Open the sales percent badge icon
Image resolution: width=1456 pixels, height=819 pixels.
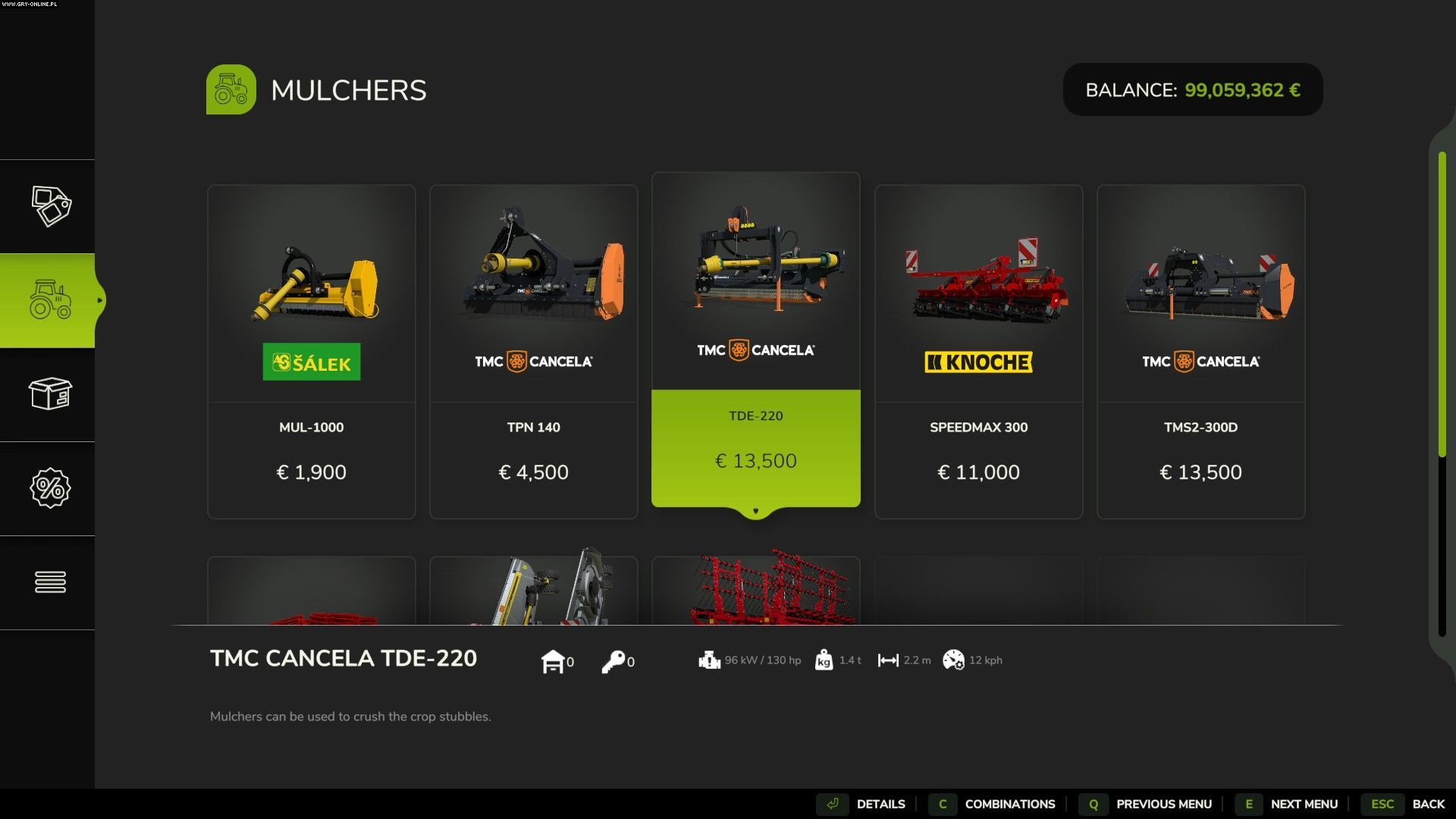click(x=50, y=488)
